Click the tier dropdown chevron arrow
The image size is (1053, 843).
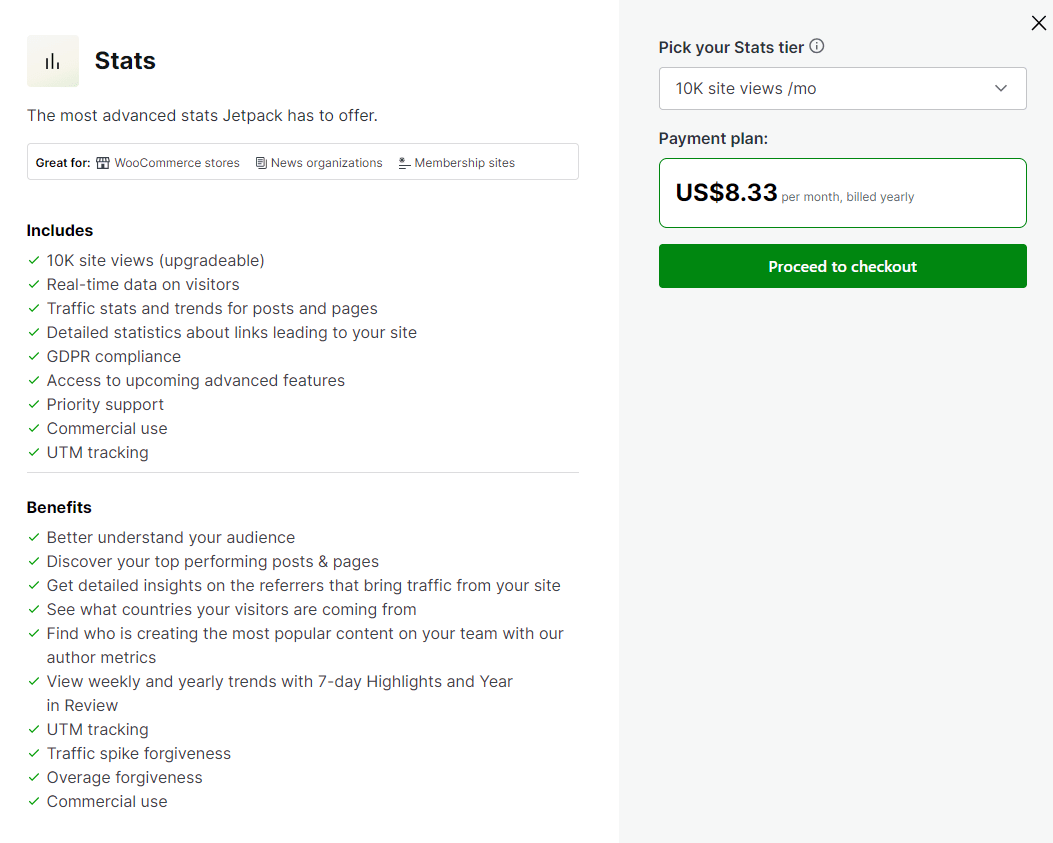coord(1001,89)
